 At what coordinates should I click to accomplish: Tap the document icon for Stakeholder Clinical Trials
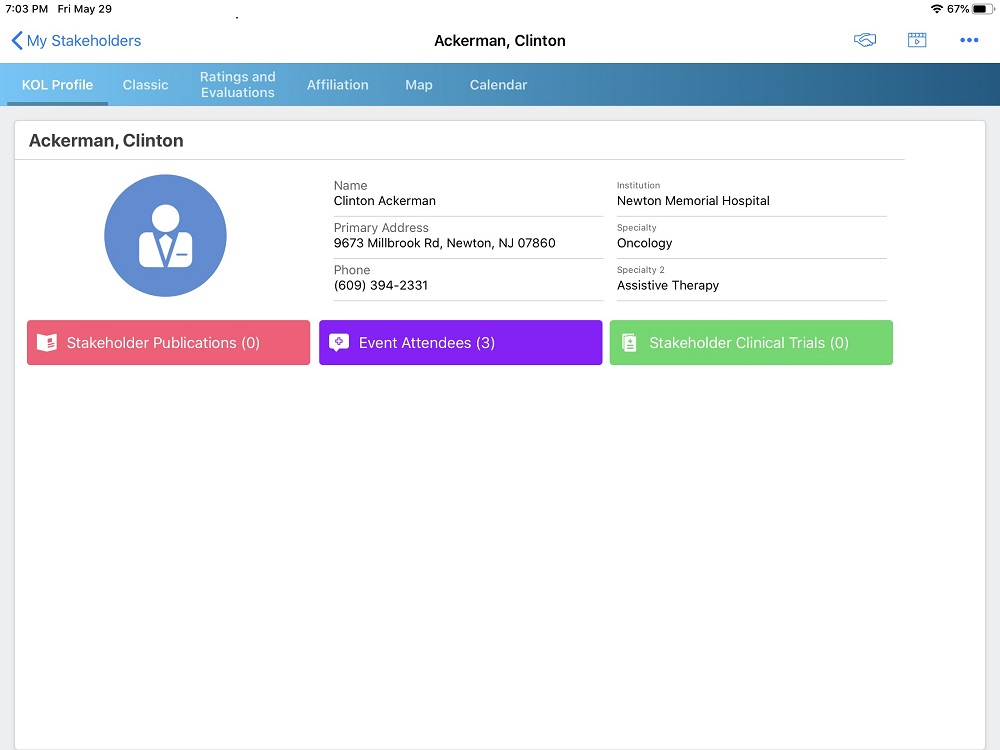629,343
